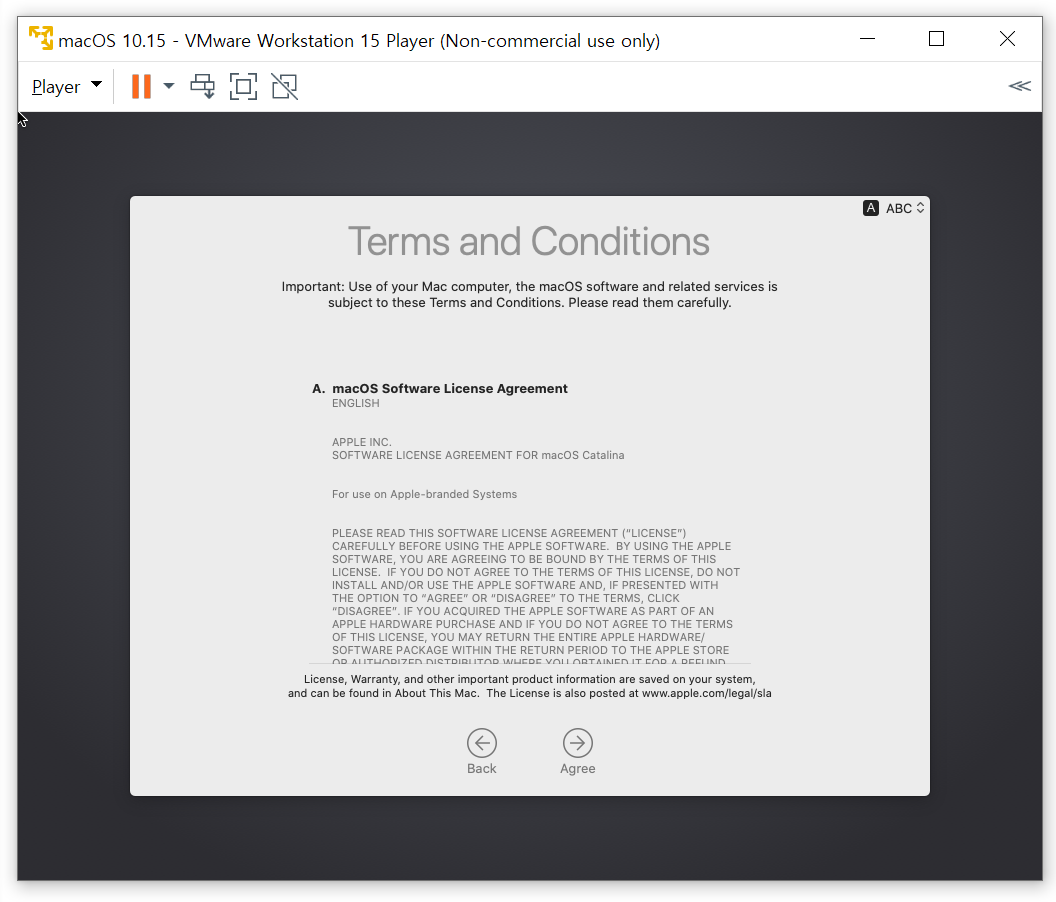Viewport: 1056px width, 902px height.
Task: Pause the virtual machine
Action: (141, 86)
